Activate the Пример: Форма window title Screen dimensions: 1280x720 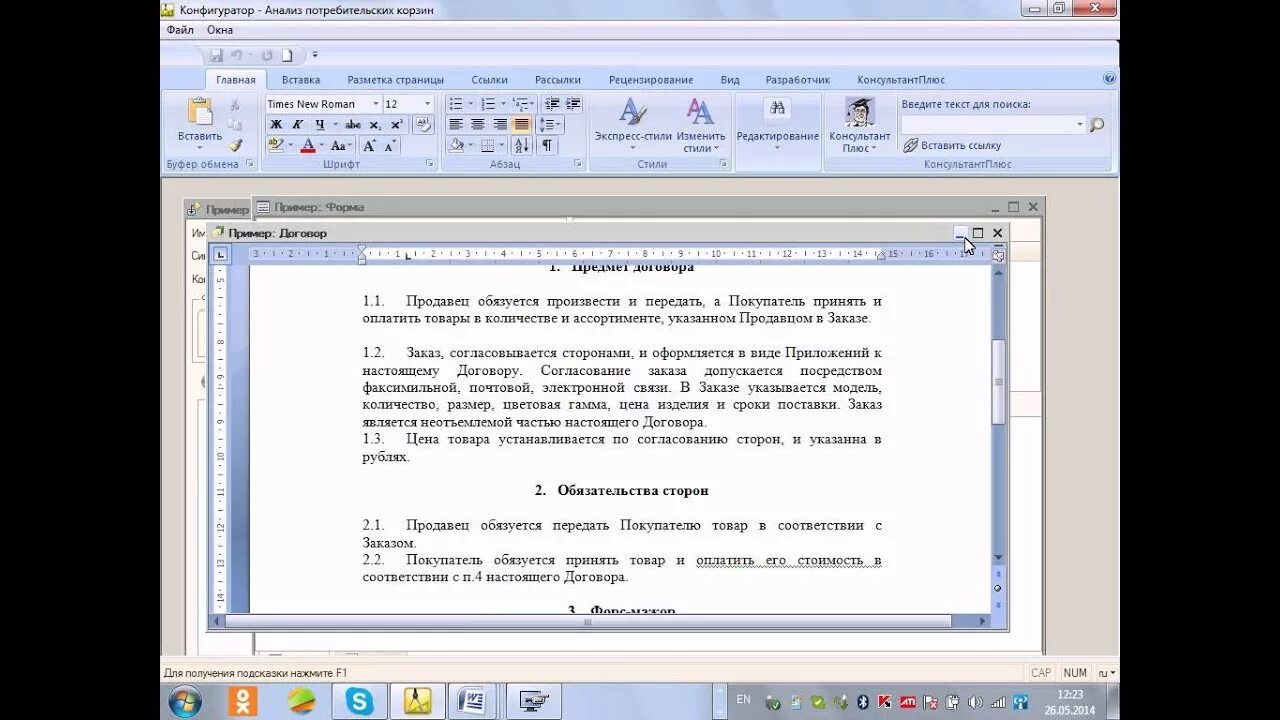coord(319,207)
